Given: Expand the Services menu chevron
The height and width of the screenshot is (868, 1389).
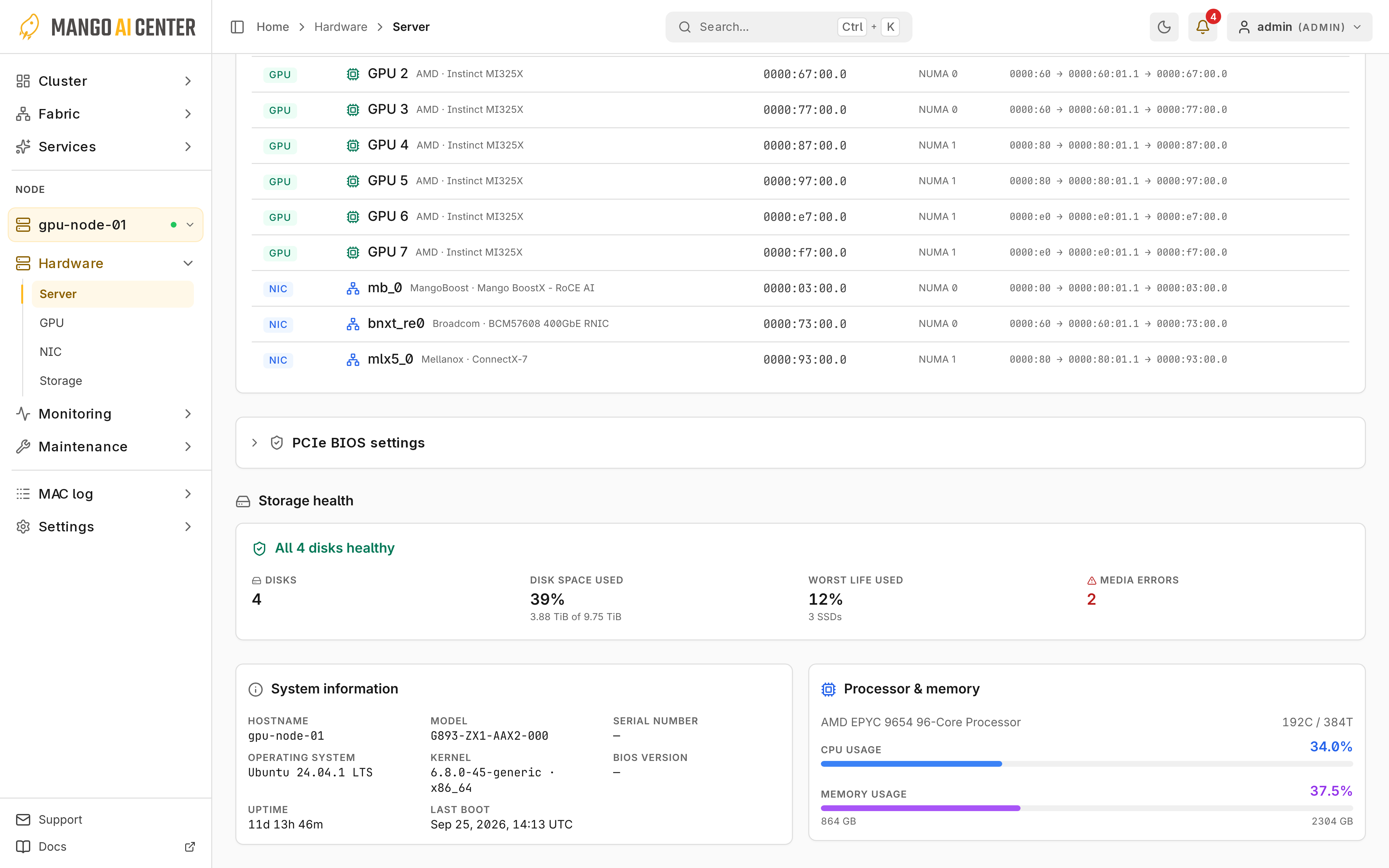Looking at the screenshot, I should [x=188, y=146].
